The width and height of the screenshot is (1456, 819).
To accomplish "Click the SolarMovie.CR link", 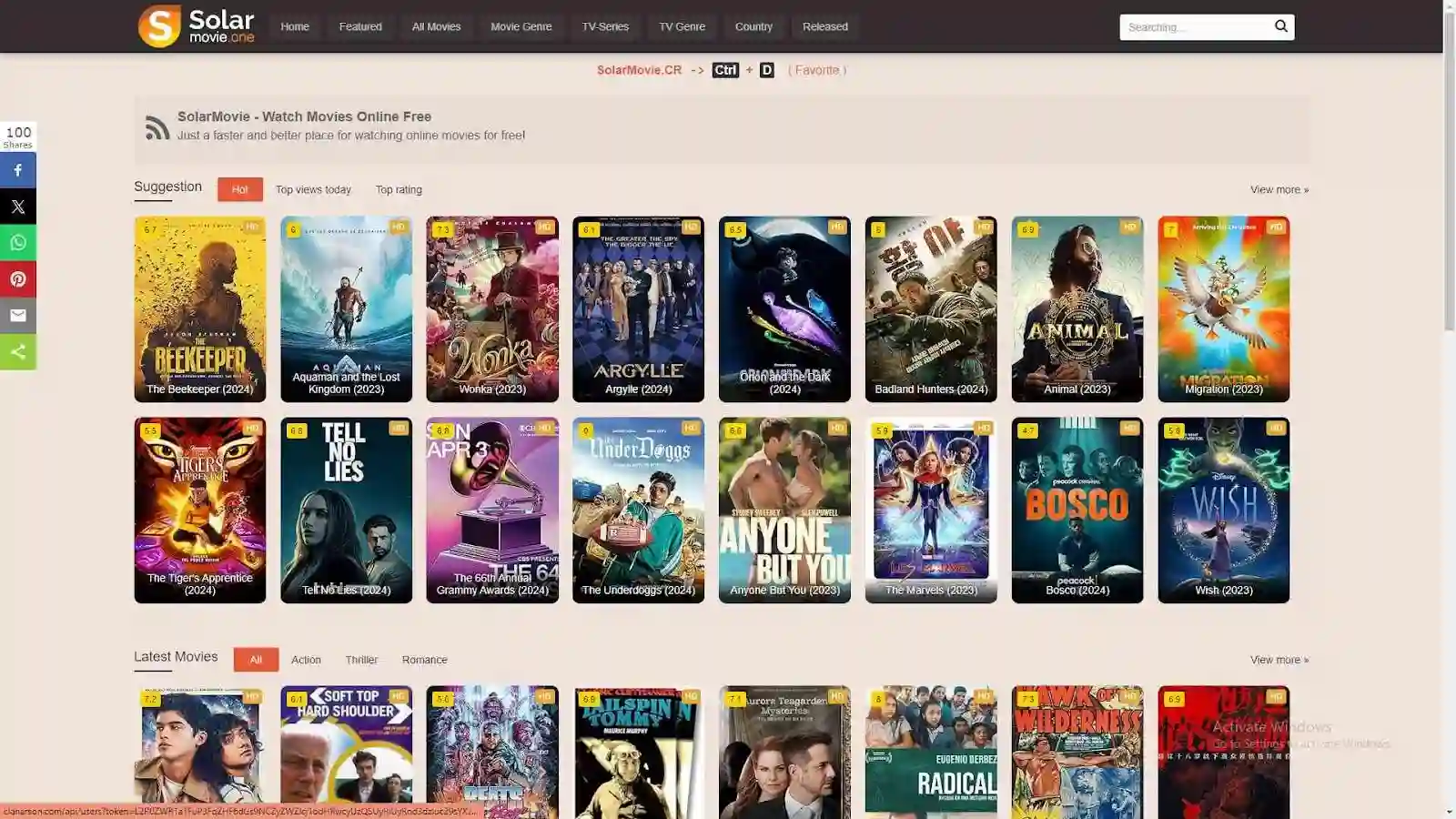I will 639,70.
